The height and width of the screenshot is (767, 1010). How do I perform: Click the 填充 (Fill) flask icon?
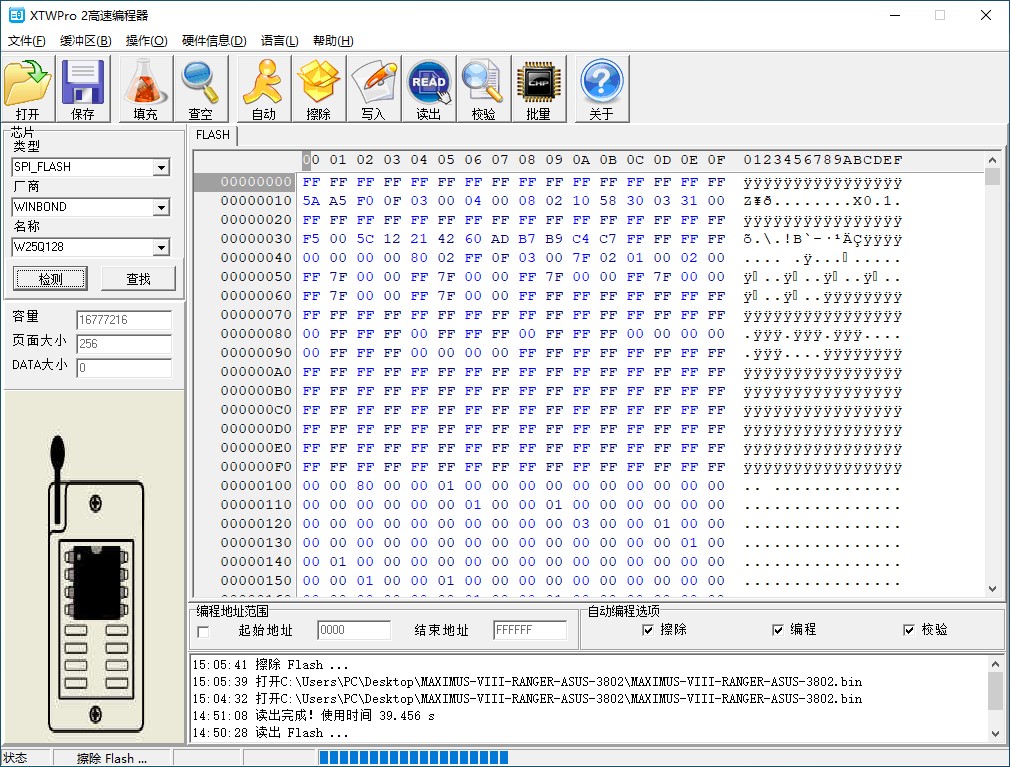(145, 84)
